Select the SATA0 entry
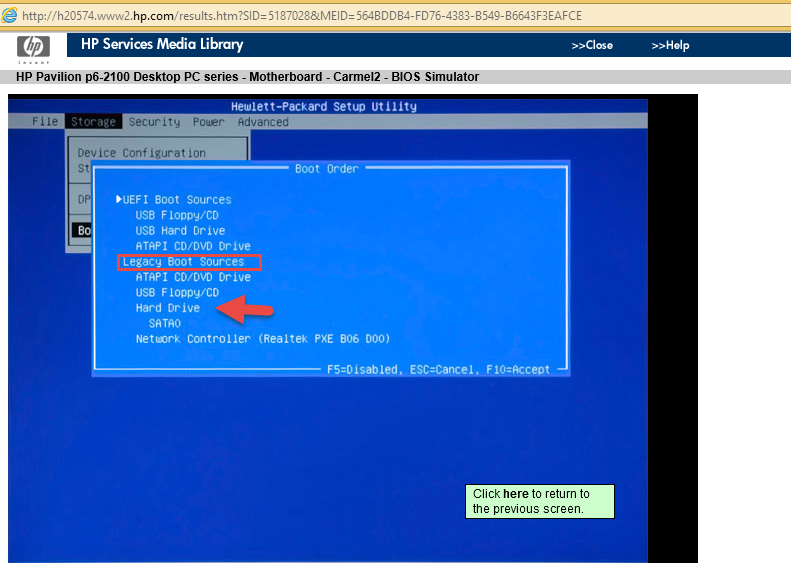 click(165, 323)
